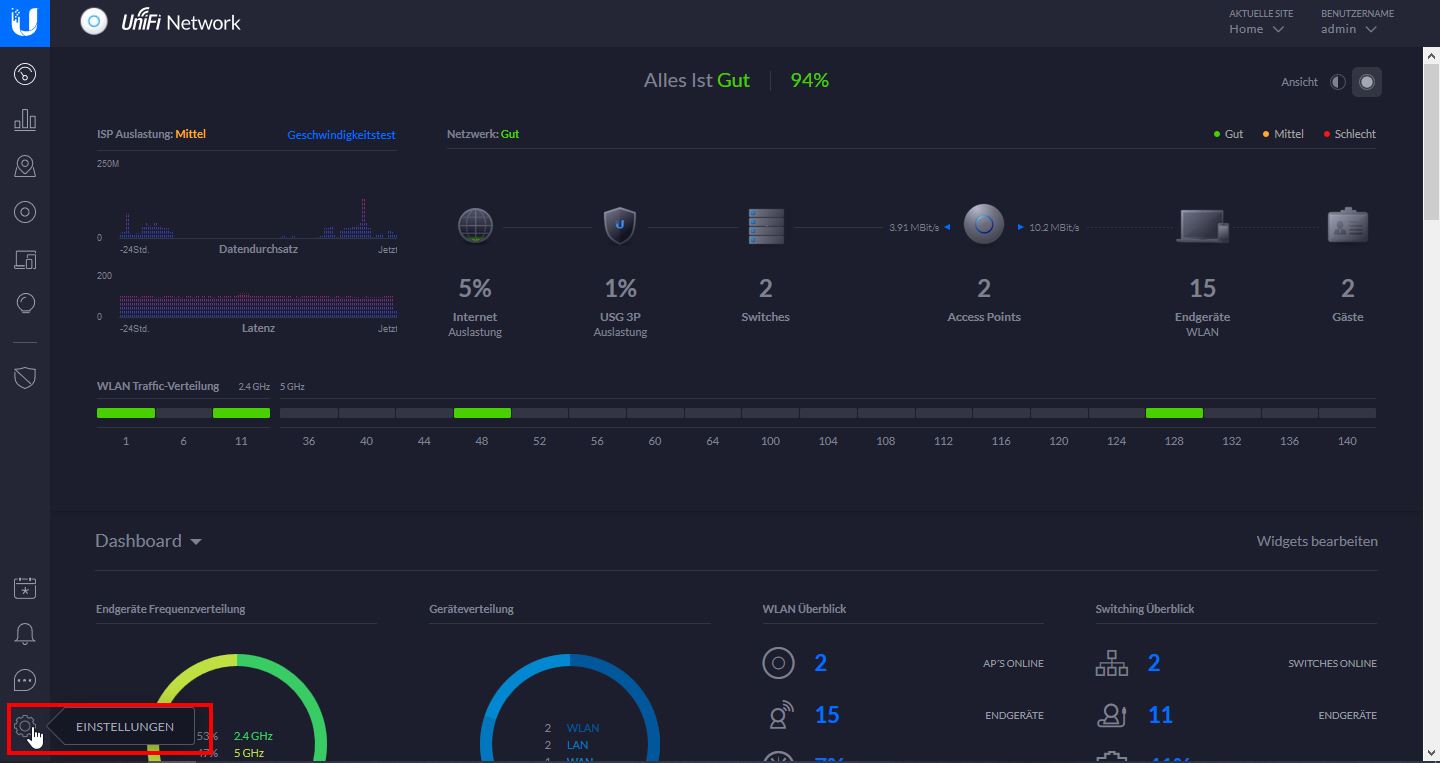Screen dimensions: 1440x763
Task: Click the 2 Gäste count
Action: pos(1348,289)
